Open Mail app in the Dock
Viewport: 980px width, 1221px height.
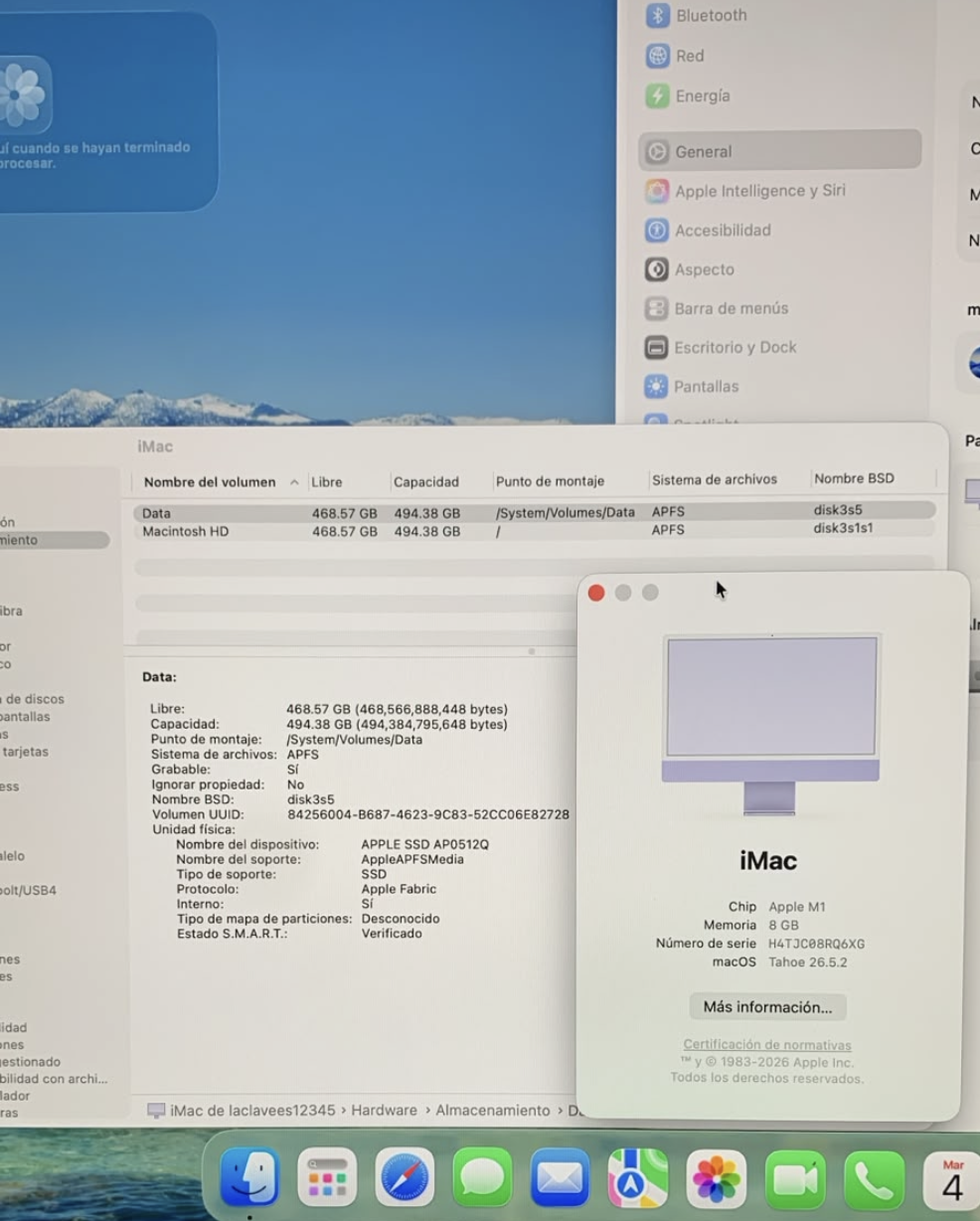point(561,1178)
